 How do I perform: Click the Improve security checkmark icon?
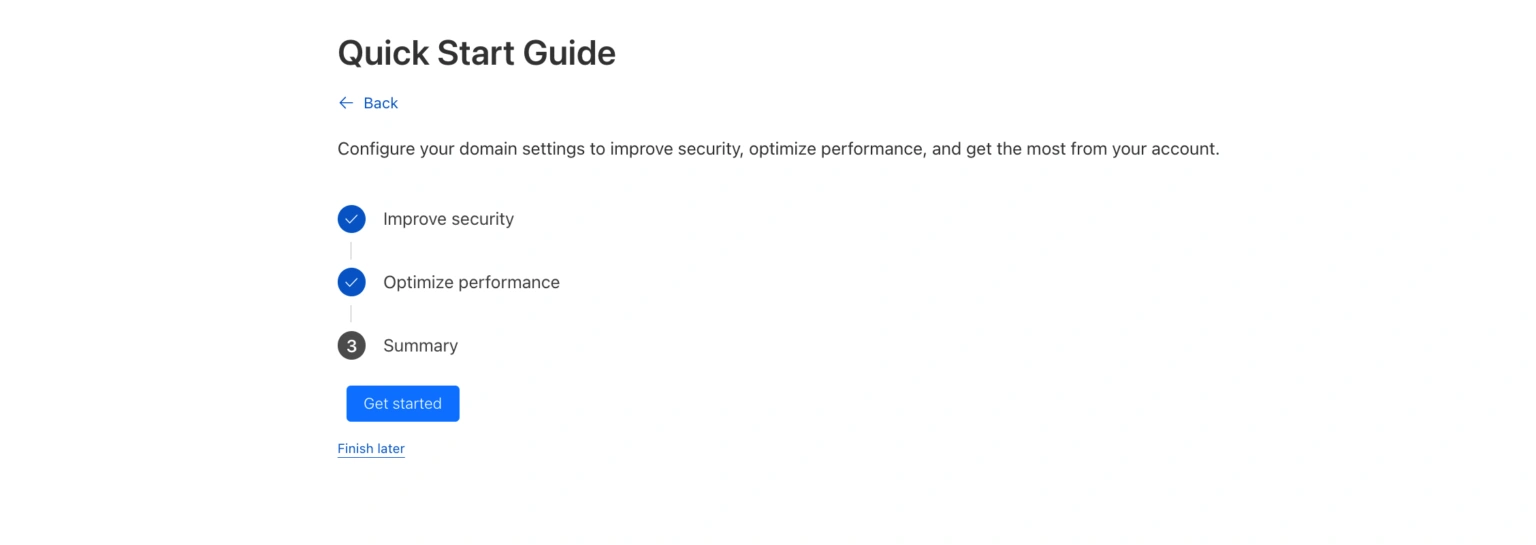click(x=351, y=219)
